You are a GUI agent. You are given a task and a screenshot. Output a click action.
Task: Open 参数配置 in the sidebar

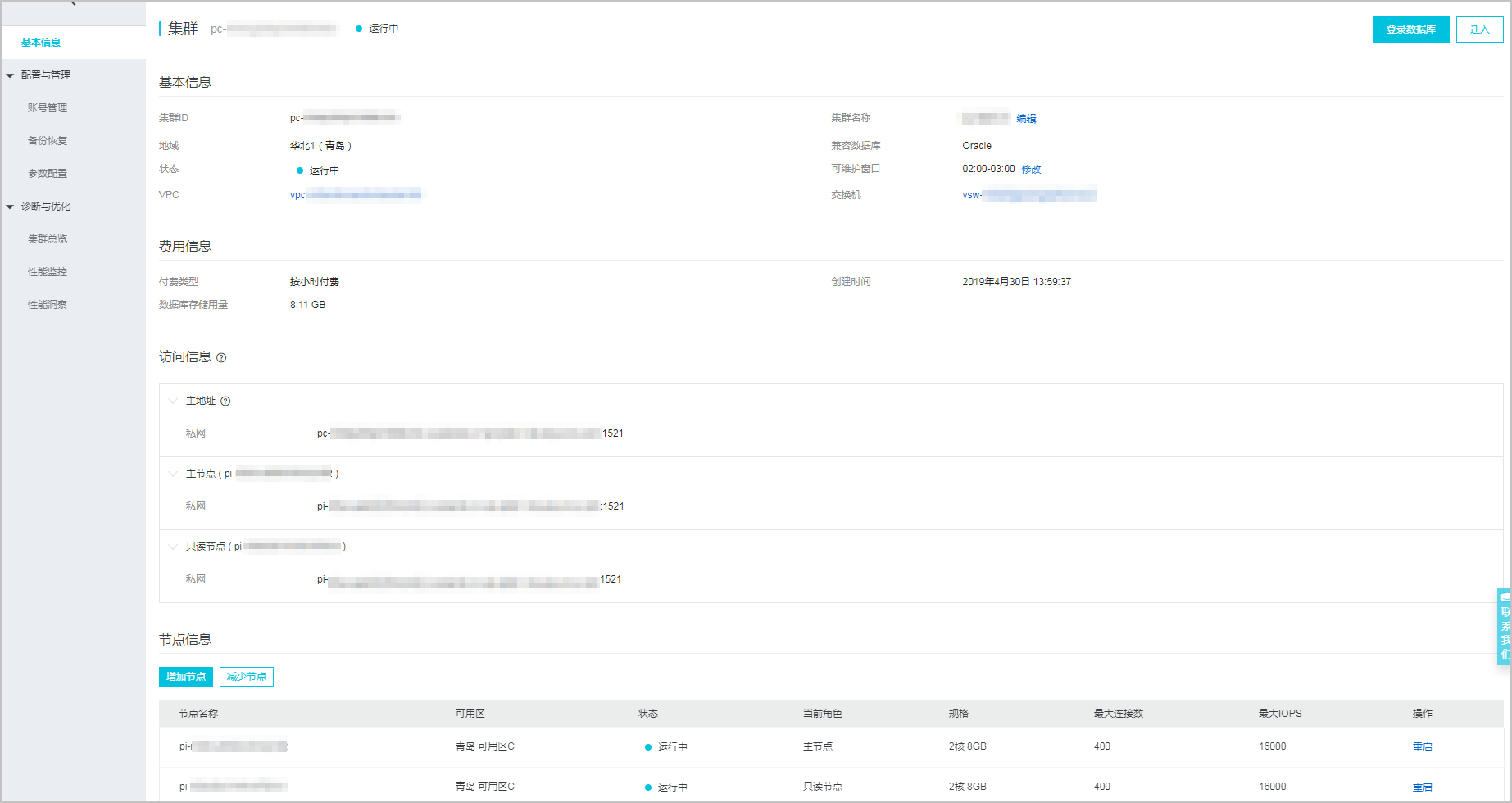point(48,174)
